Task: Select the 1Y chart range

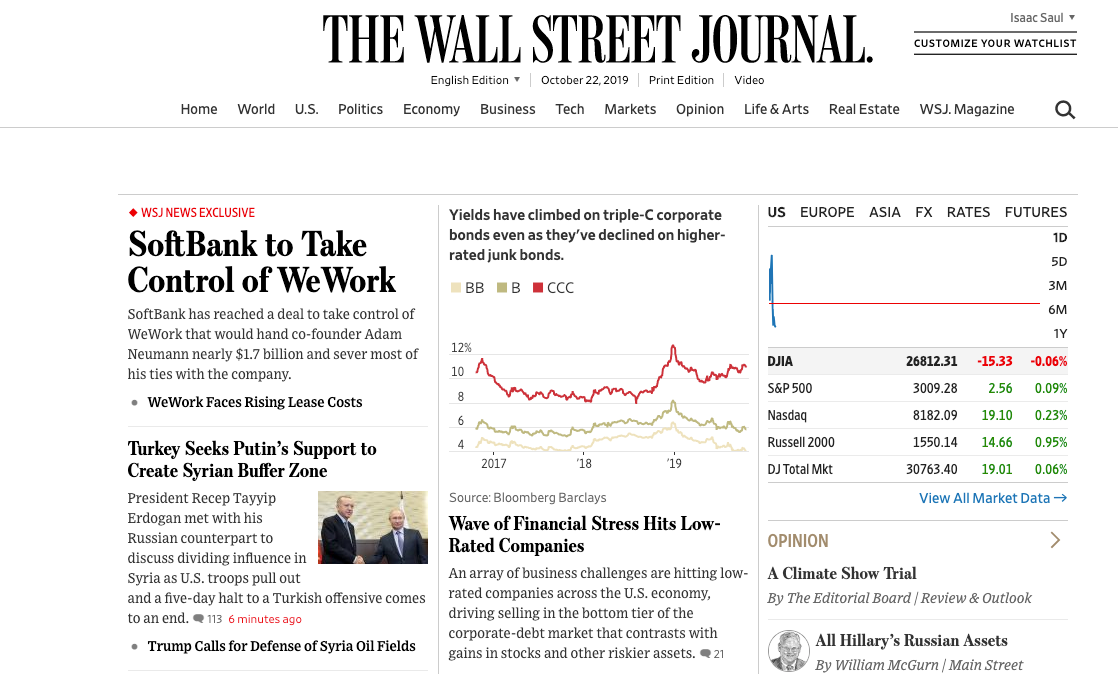Action: [x=1059, y=334]
